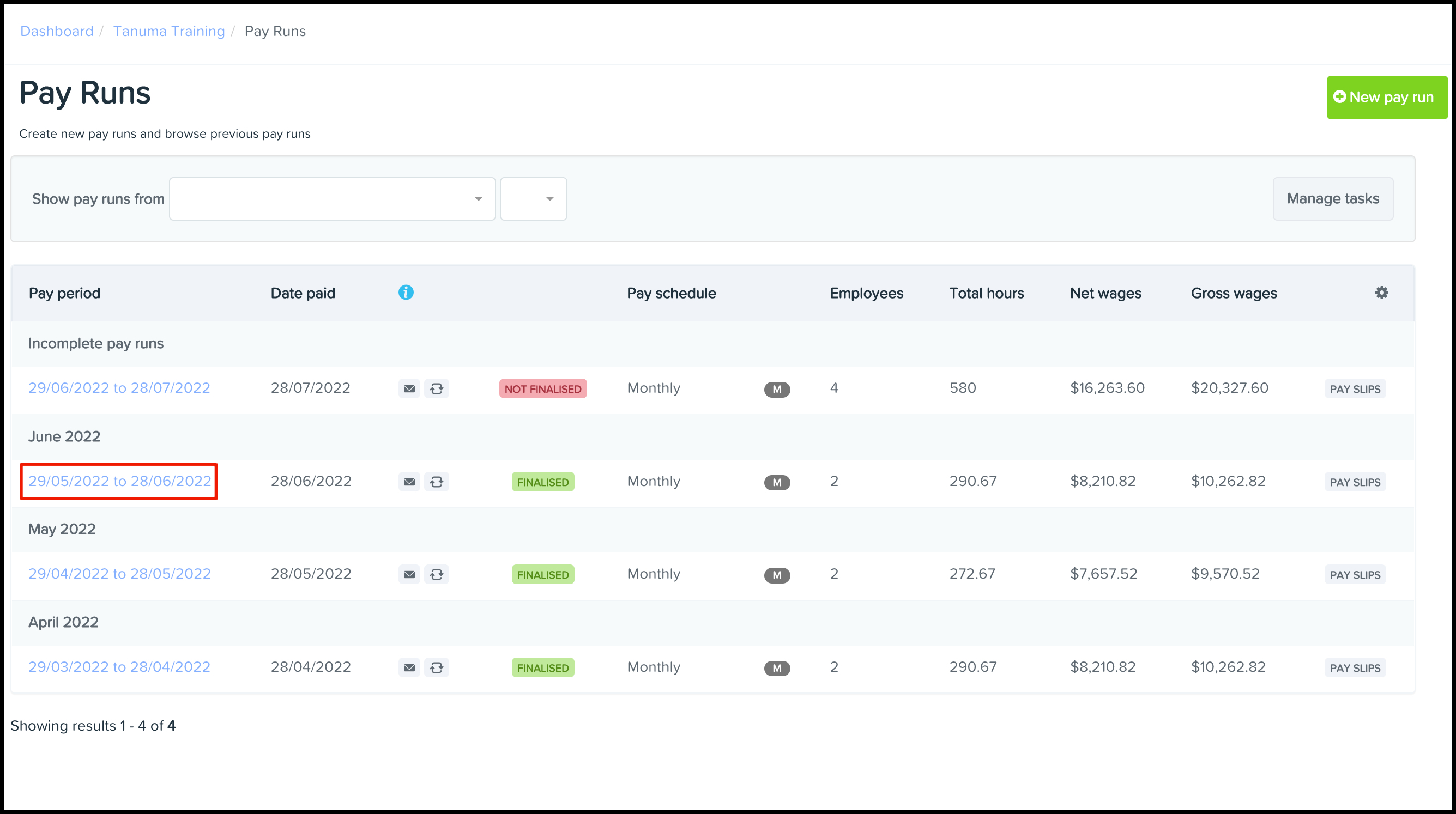Click the New pay run button
Screen dimensions: 1456x814
click(x=1386, y=97)
